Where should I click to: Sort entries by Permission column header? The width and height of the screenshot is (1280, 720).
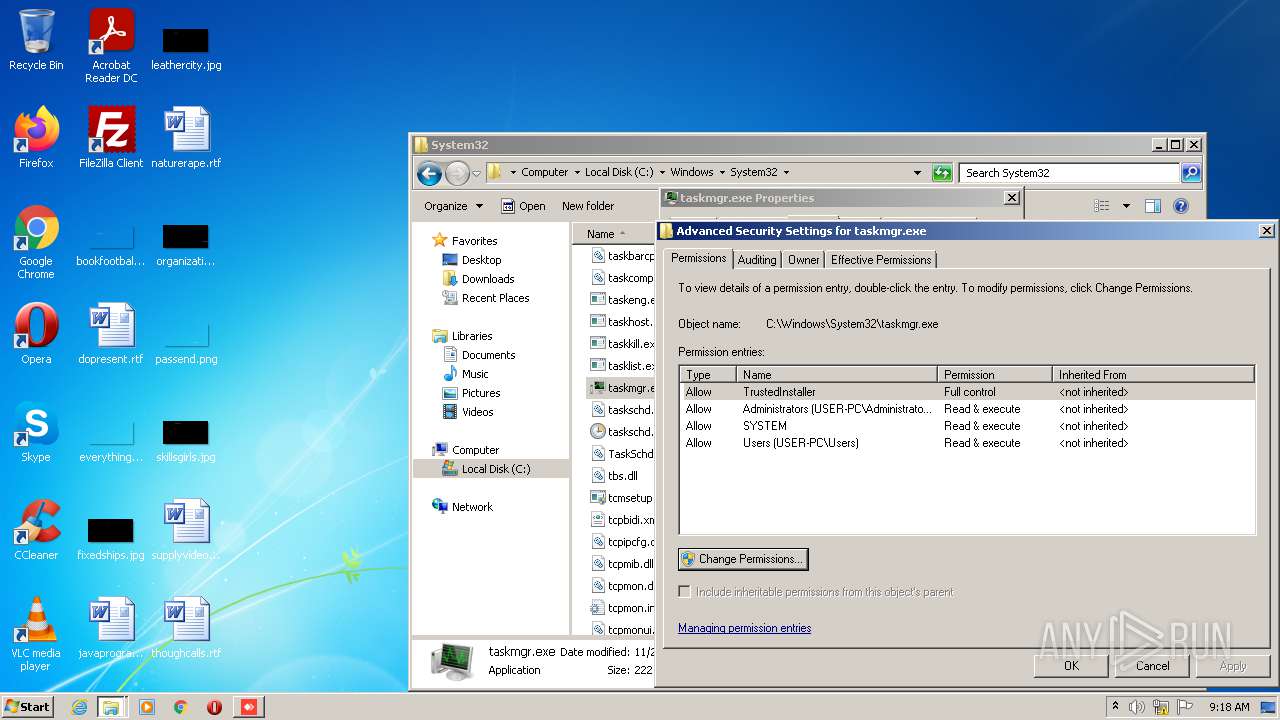[x=995, y=375]
